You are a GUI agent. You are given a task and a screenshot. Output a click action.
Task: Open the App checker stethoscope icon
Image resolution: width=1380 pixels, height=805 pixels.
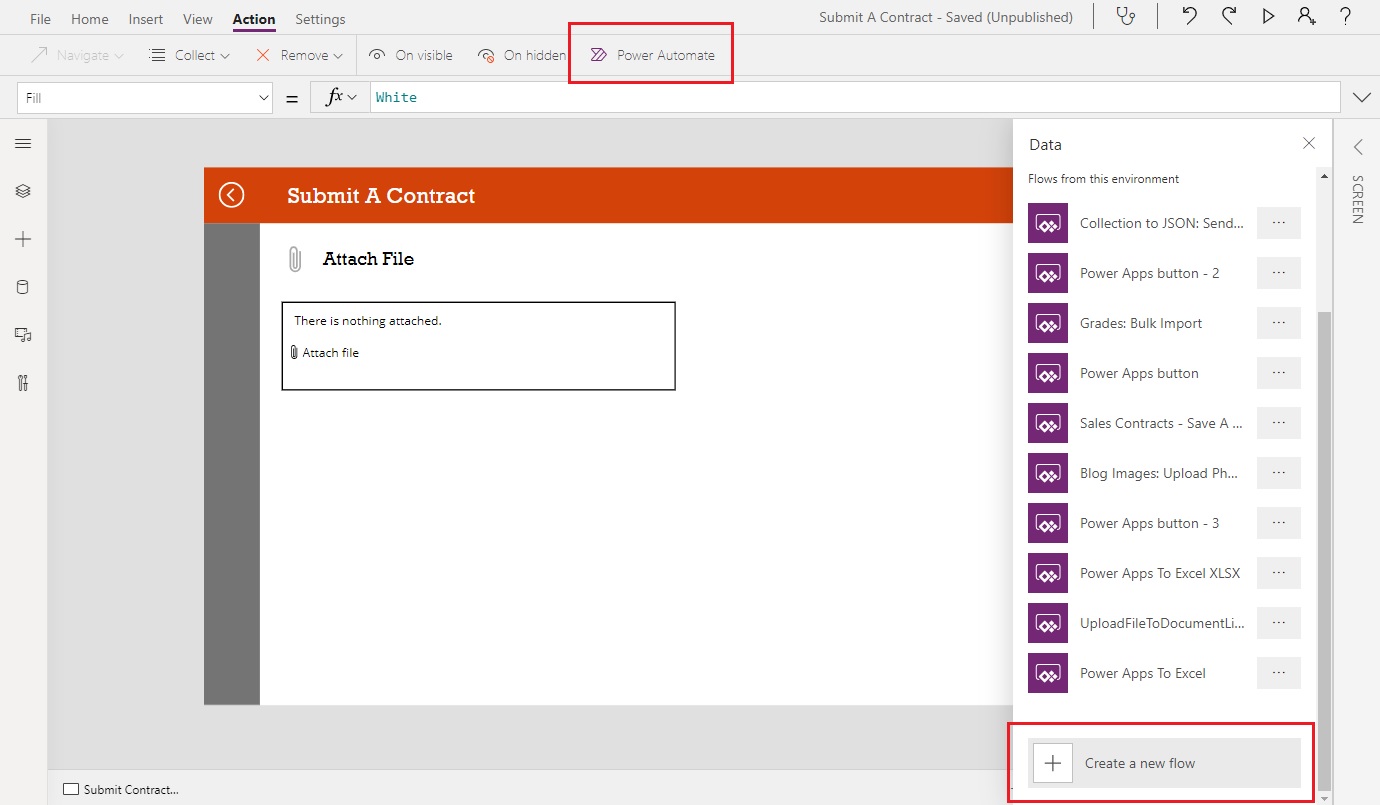point(1126,16)
